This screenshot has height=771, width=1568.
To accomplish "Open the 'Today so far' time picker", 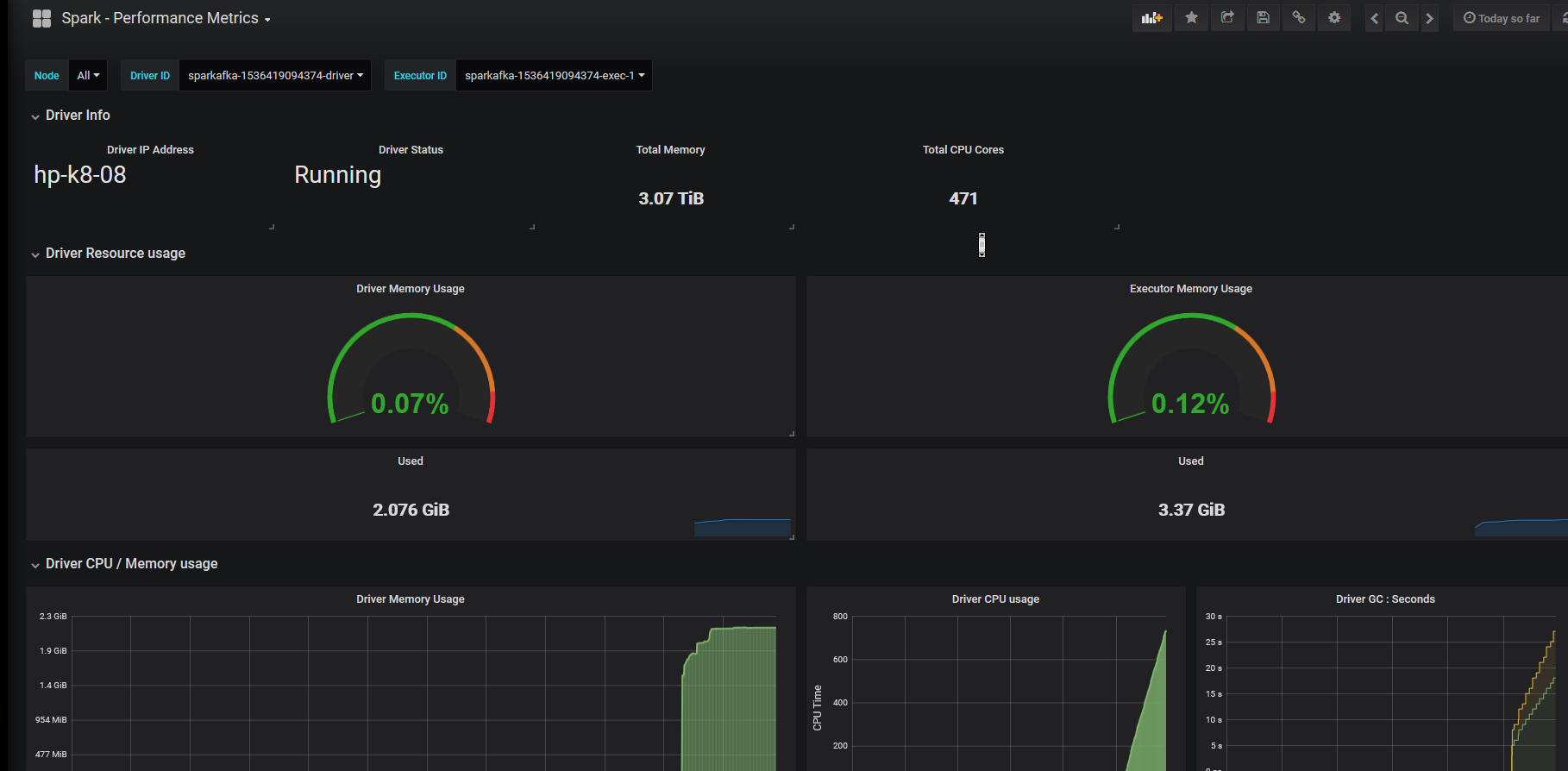I will coord(1502,18).
